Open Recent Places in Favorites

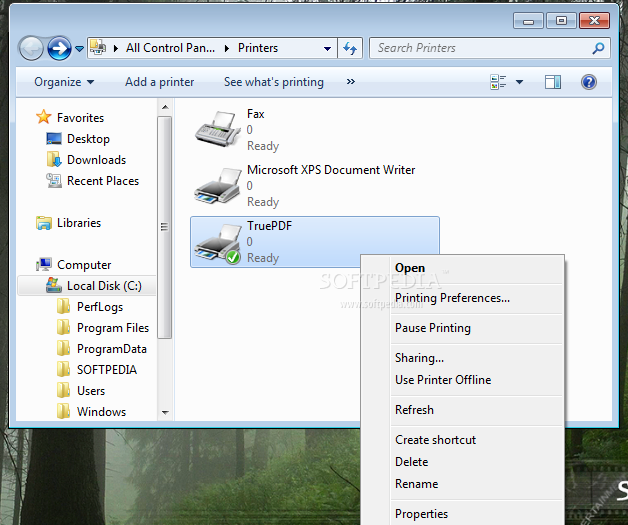point(103,181)
